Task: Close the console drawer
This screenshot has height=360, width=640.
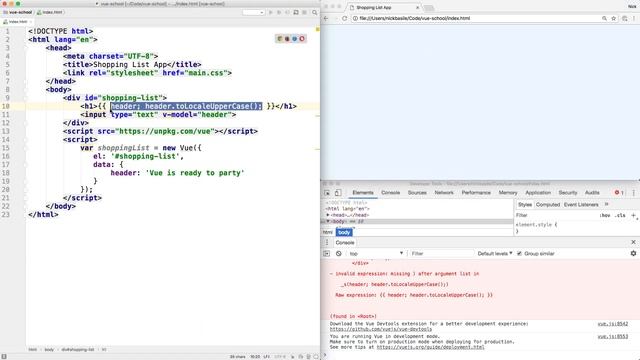Action: (633, 242)
